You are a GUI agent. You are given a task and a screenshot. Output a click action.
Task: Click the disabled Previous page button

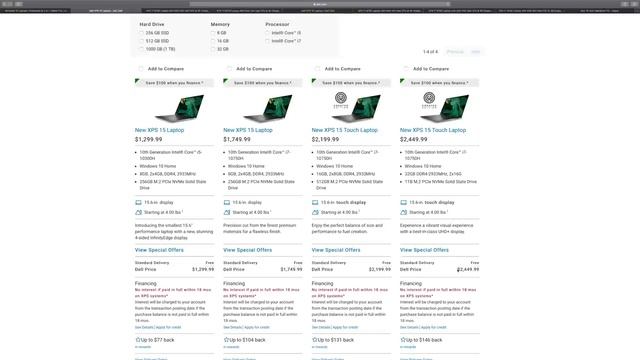pyautogui.click(x=455, y=52)
